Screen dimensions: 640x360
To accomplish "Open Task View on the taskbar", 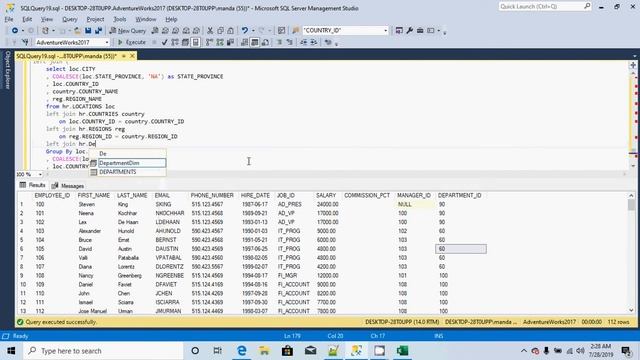I will [218, 351].
